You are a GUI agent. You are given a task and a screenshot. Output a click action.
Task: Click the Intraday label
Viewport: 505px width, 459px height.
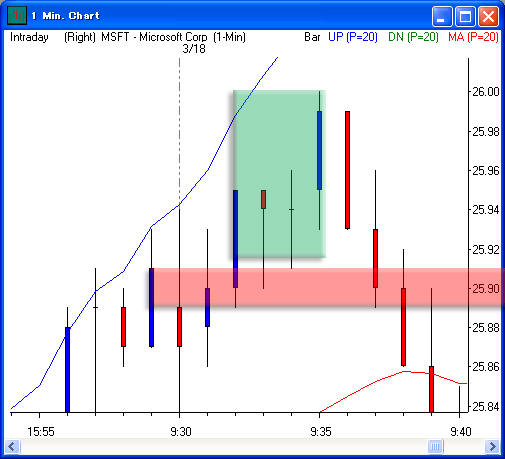(x=29, y=37)
